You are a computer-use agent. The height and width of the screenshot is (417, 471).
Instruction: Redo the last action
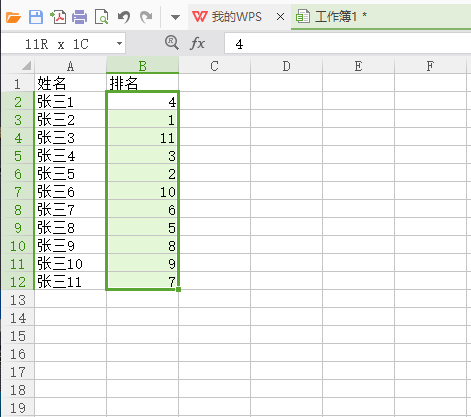tap(146, 17)
